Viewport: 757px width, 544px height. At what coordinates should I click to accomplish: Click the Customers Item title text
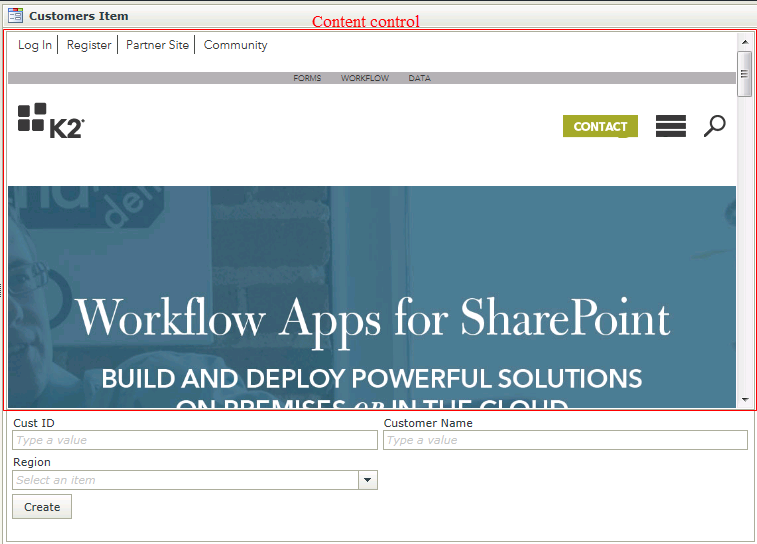click(x=79, y=16)
